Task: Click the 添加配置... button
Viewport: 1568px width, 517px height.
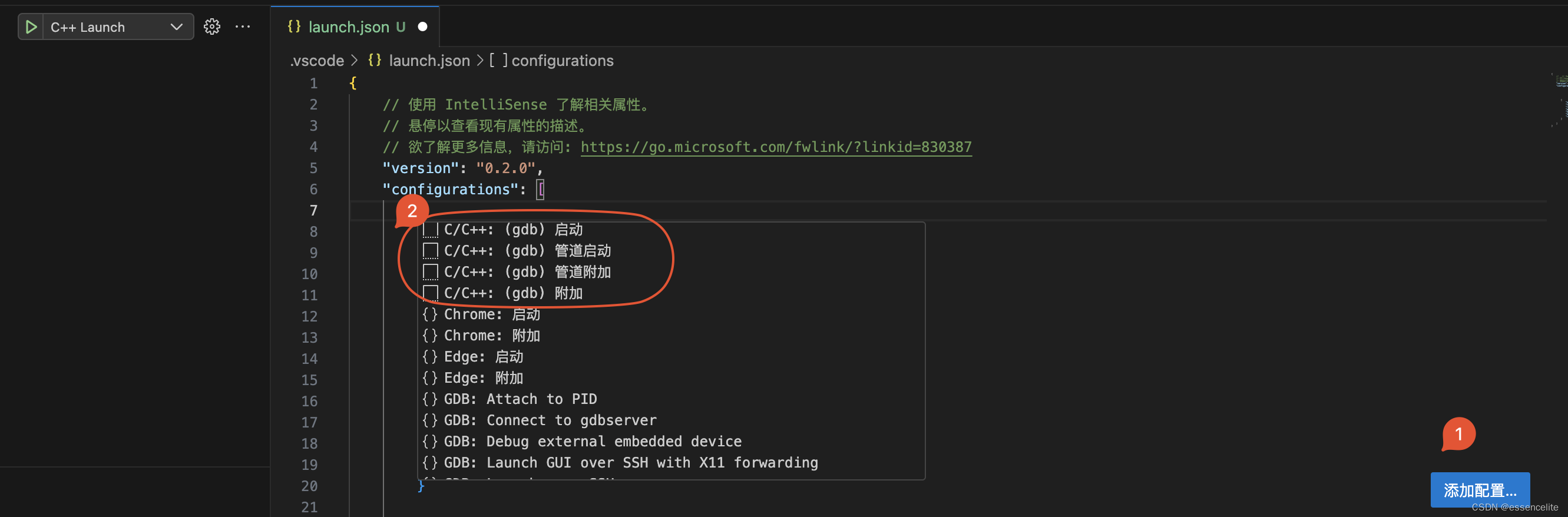Action: point(1480,490)
